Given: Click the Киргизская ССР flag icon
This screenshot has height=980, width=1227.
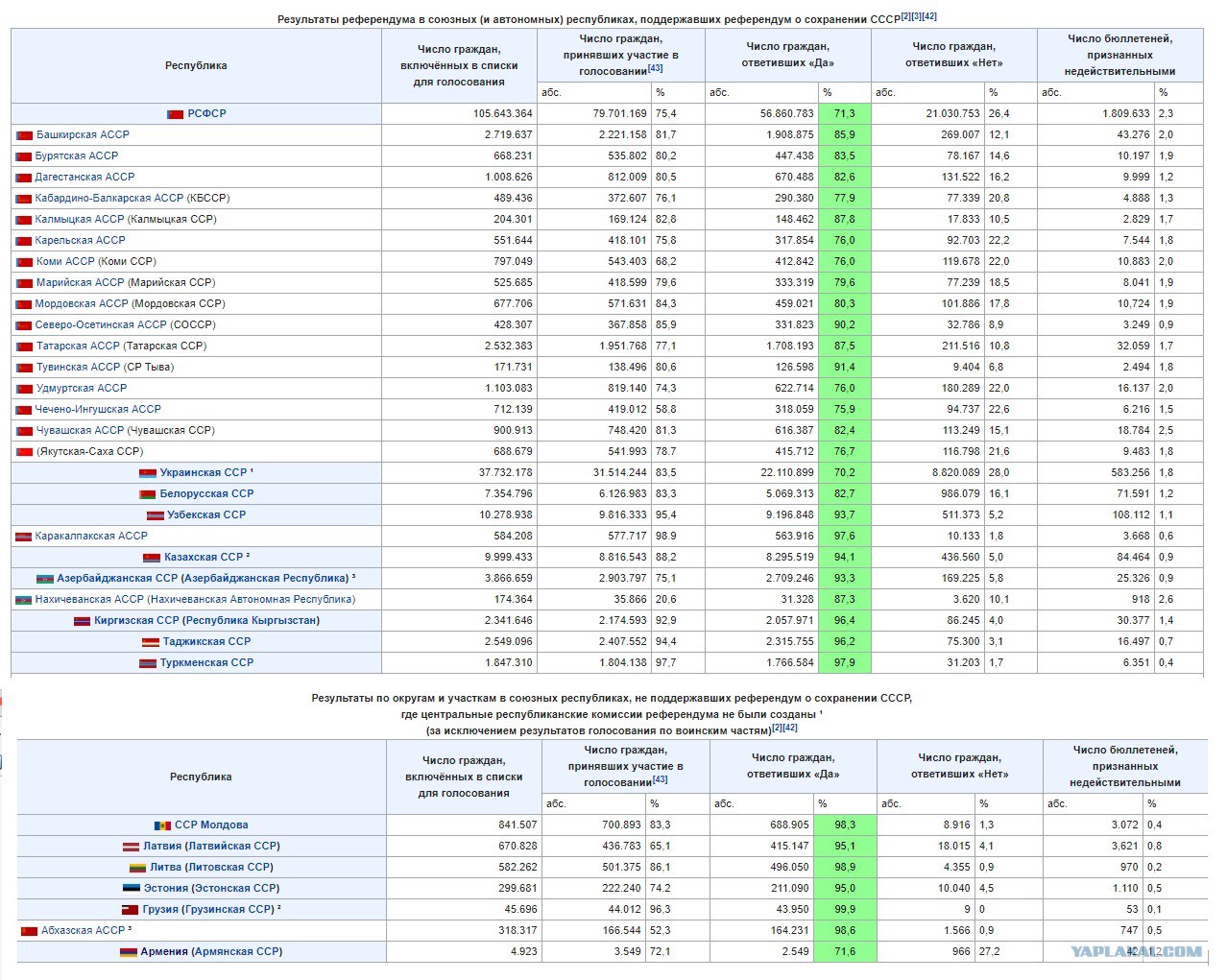Looking at the screenshot, I should click(x=83, y=621).
